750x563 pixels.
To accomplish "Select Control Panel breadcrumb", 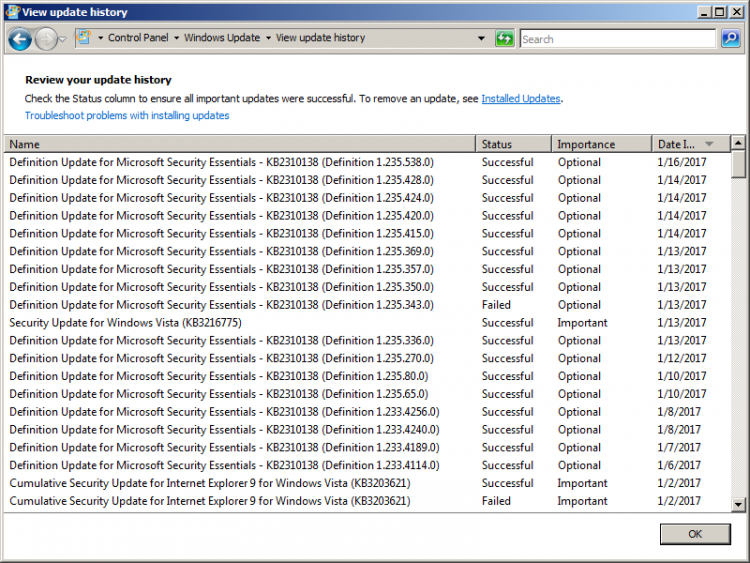I will click(138, 38).
